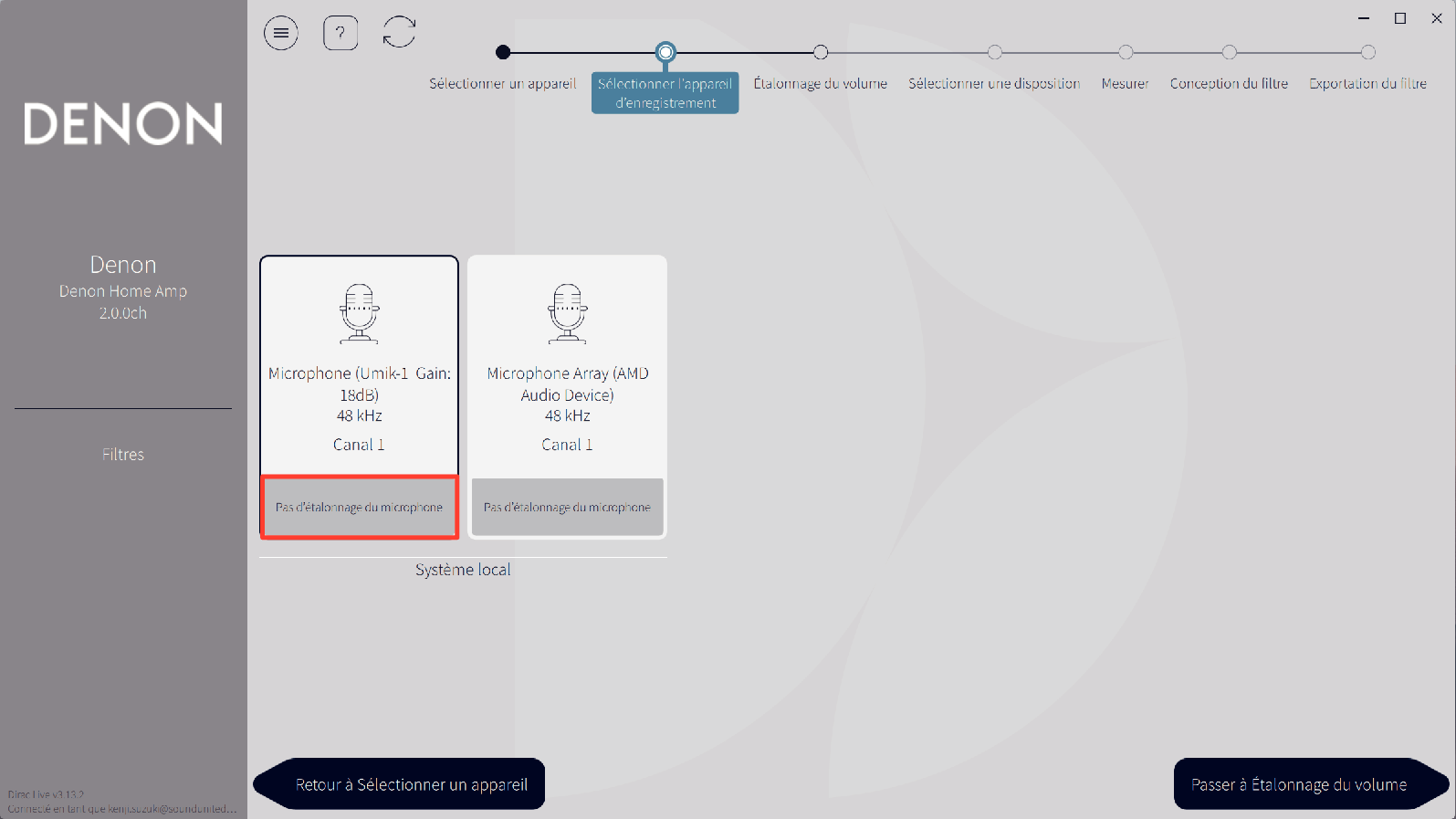The image size is (1456, 819).
Task: Click the Umik-1 microphone icon
Action: [x=359, y=313]
